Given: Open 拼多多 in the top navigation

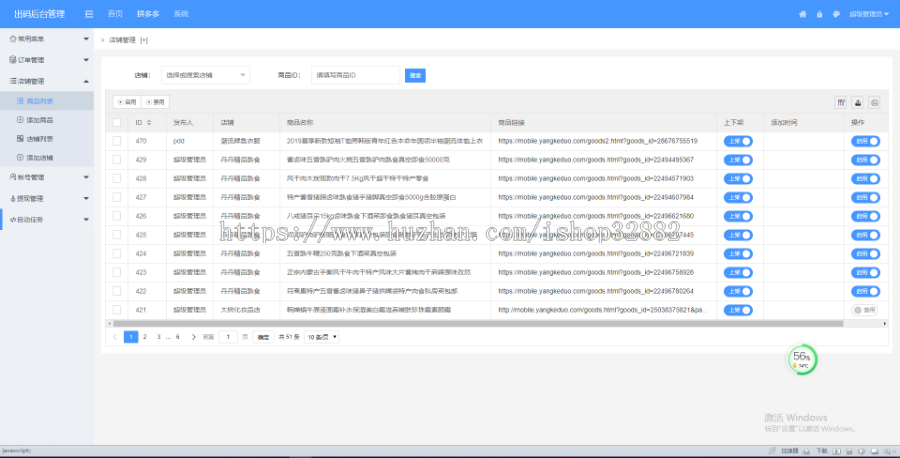Looking at the screenshot, I should pyautogui.click(x=148, y=14).
